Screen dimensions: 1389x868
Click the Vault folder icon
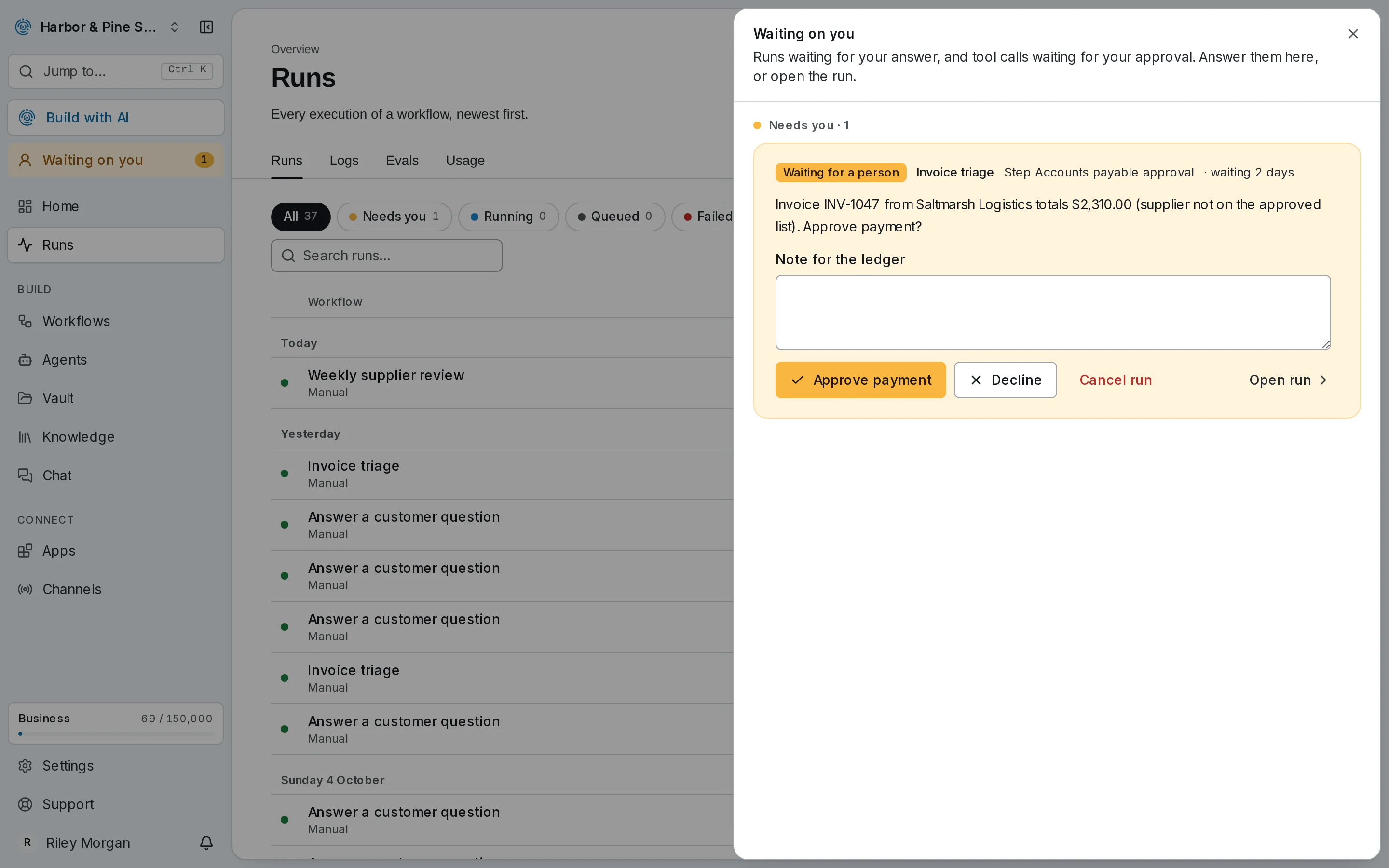(25, 398)
